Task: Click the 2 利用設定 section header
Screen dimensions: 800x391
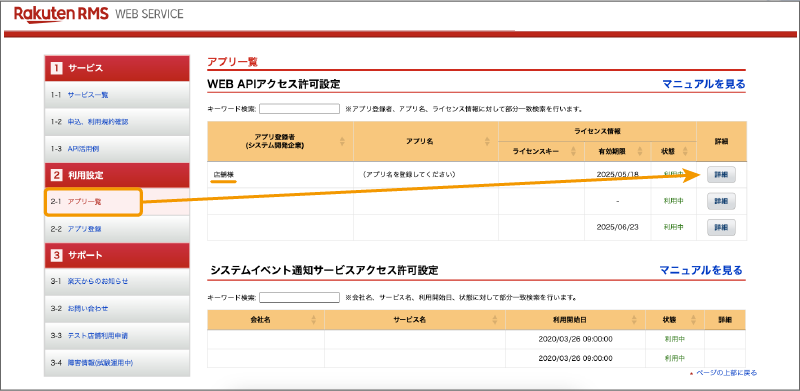Action: point(117,175)
